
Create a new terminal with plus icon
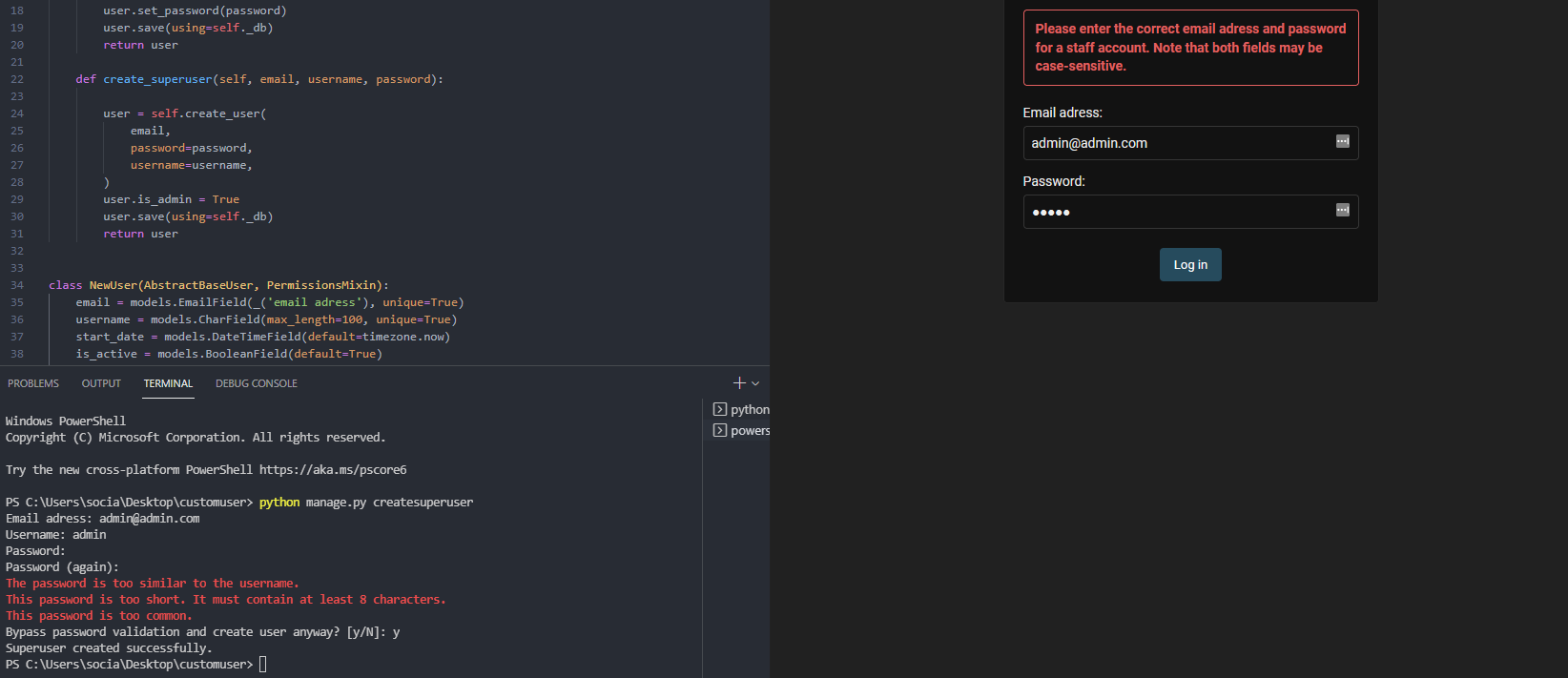point(739,383)
